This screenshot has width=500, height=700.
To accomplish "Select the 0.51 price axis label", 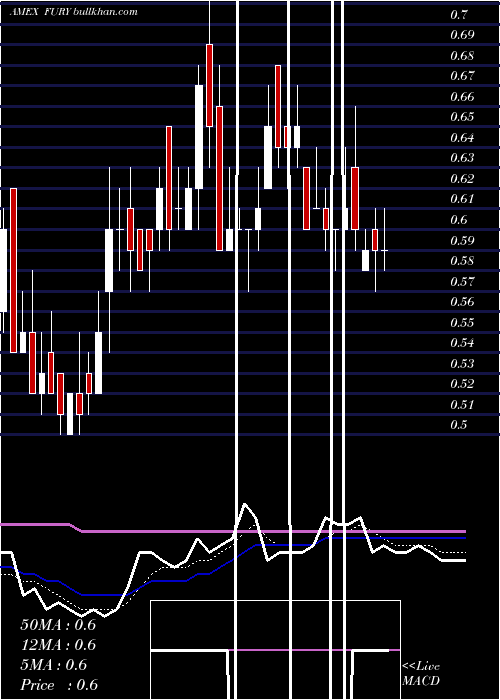I will (462, 405).
